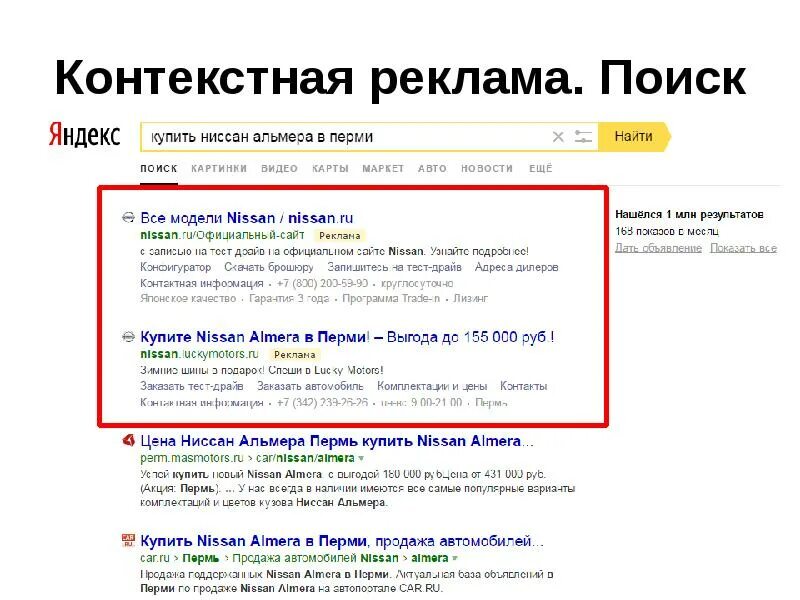Open the МАРКЕТ tab
Viewport: 800px width, 600px height.
(x=383, y=168)
